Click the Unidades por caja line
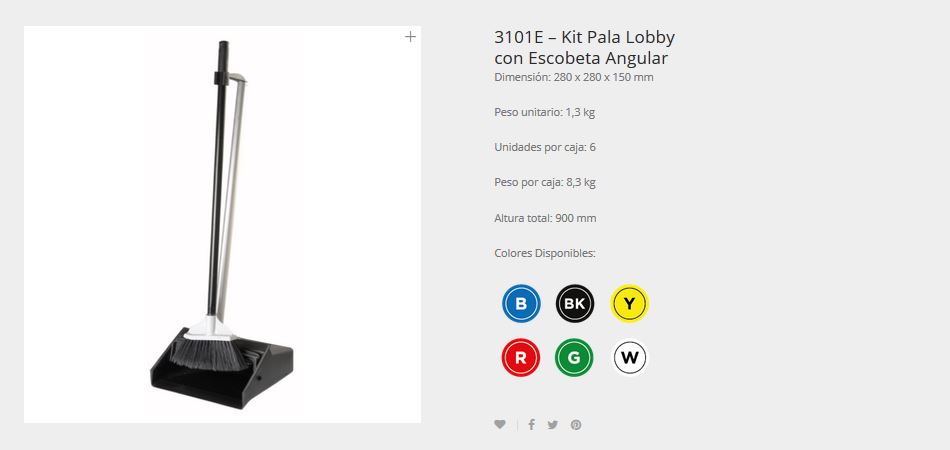Image resolution: width=950 pixels, height=450 pixels. tap(545, 147)
